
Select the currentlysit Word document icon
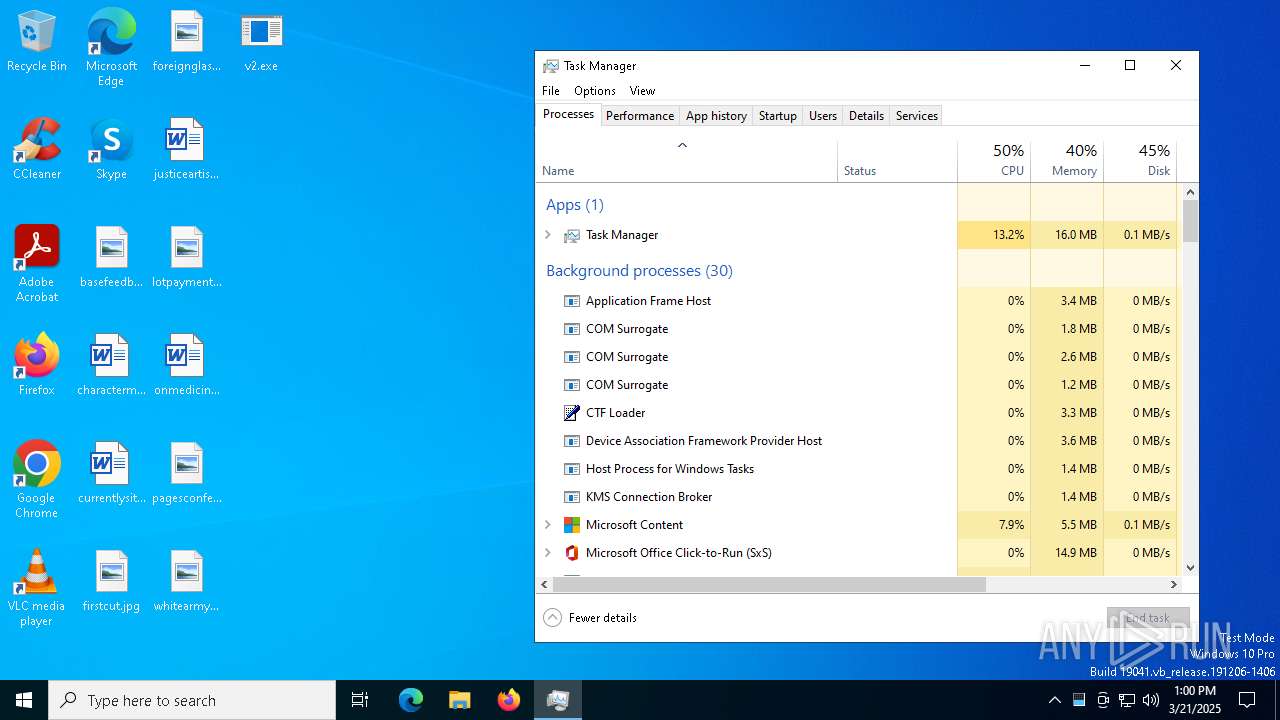point(111,464)
